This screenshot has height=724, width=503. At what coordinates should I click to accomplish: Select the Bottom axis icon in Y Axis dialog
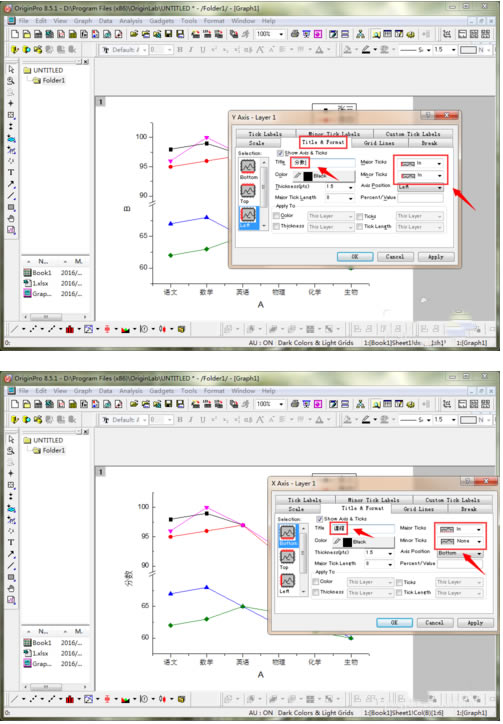click(248, 166)
